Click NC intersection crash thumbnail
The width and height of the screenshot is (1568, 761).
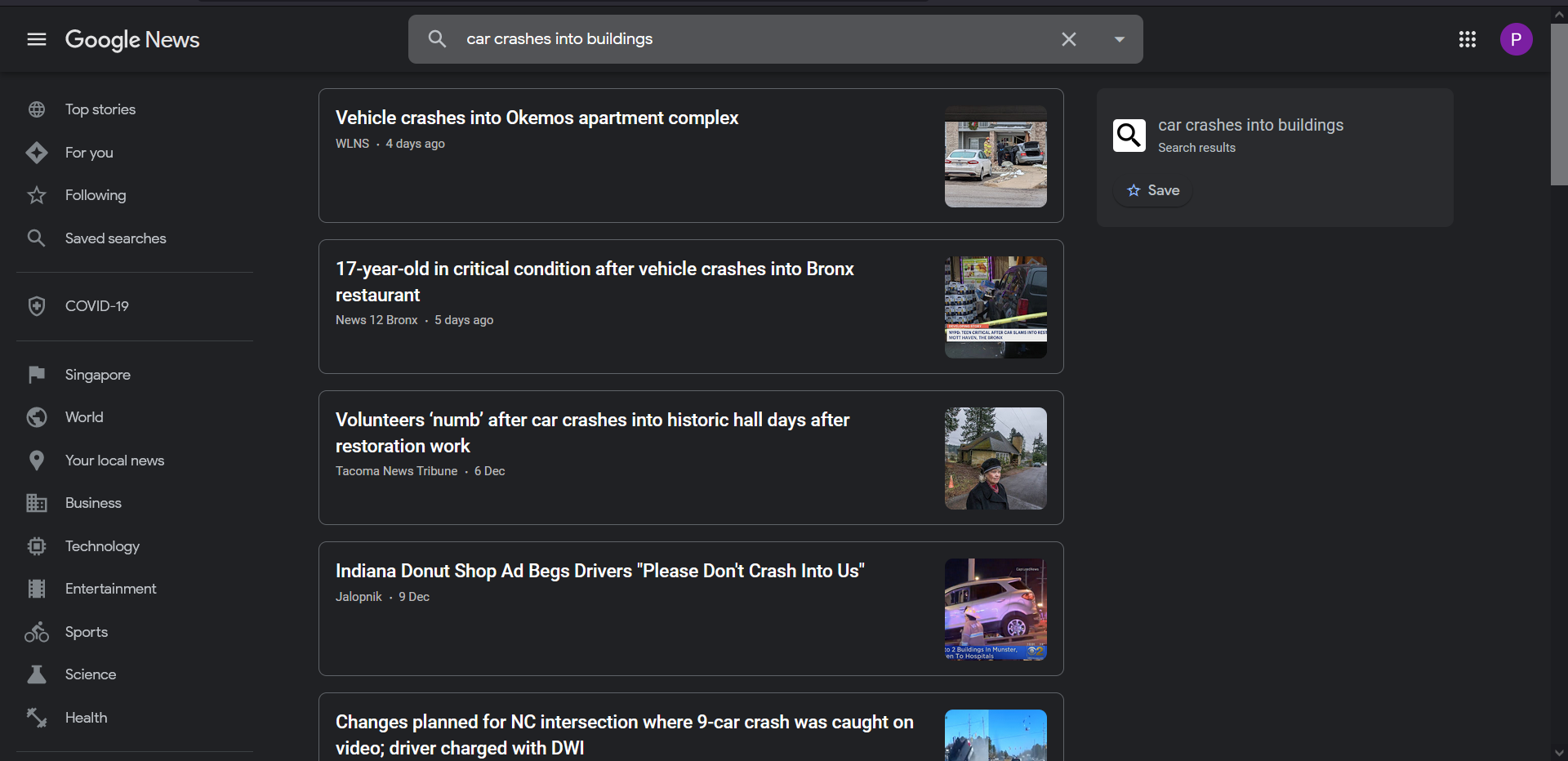[x=996, y=735]
